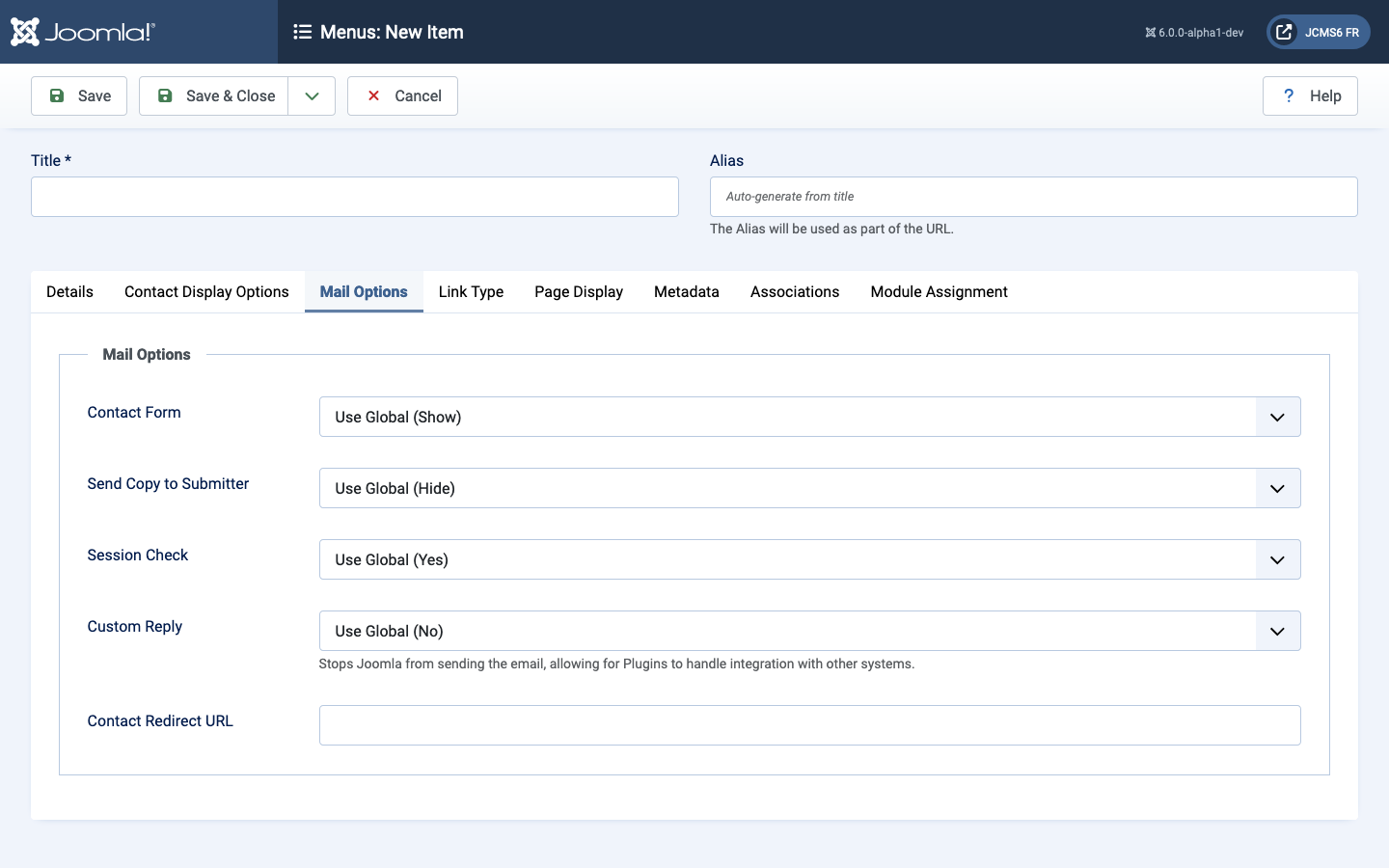
Task: Click the Custom Reply label
Action: click(135, 626)
